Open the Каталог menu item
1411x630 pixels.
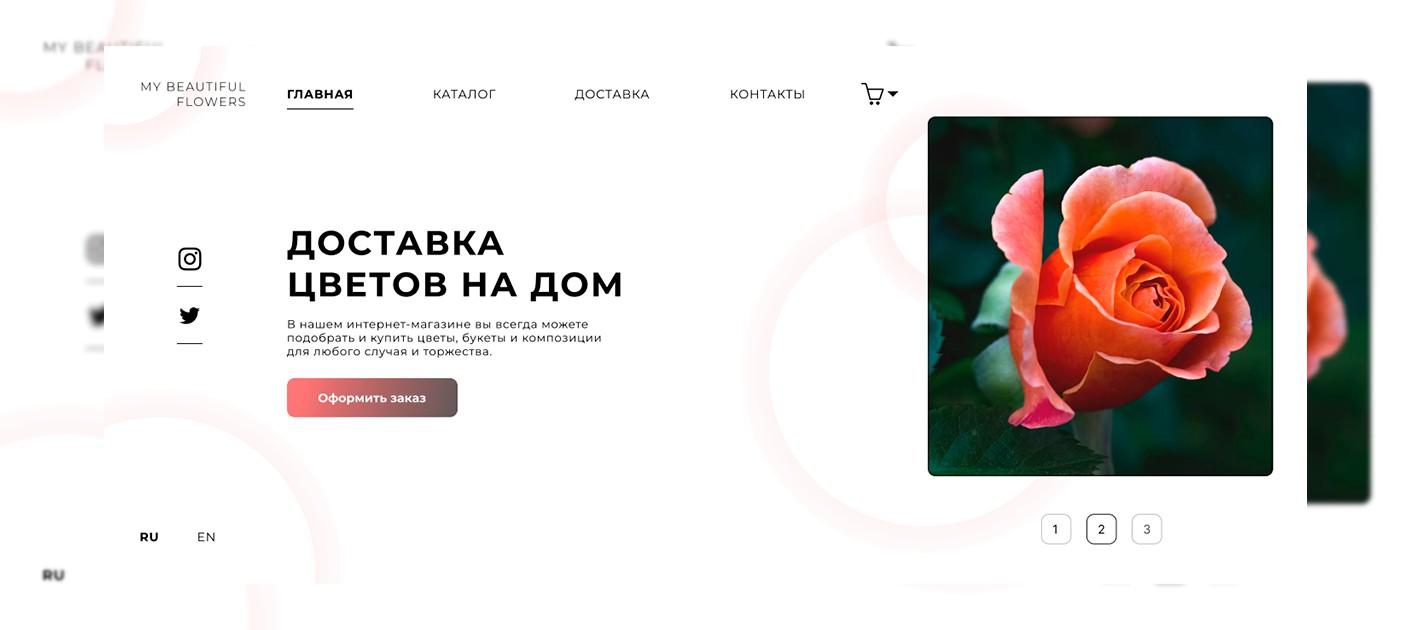pos(464,94)
